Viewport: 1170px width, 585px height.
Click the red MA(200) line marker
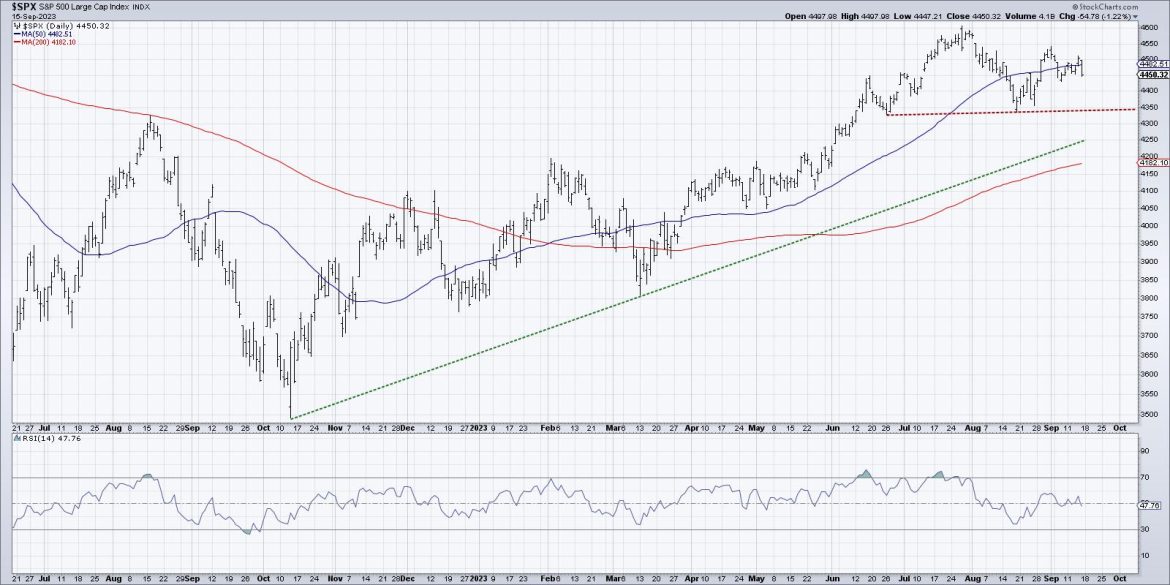pyautogui.click(x=16, y=41)
